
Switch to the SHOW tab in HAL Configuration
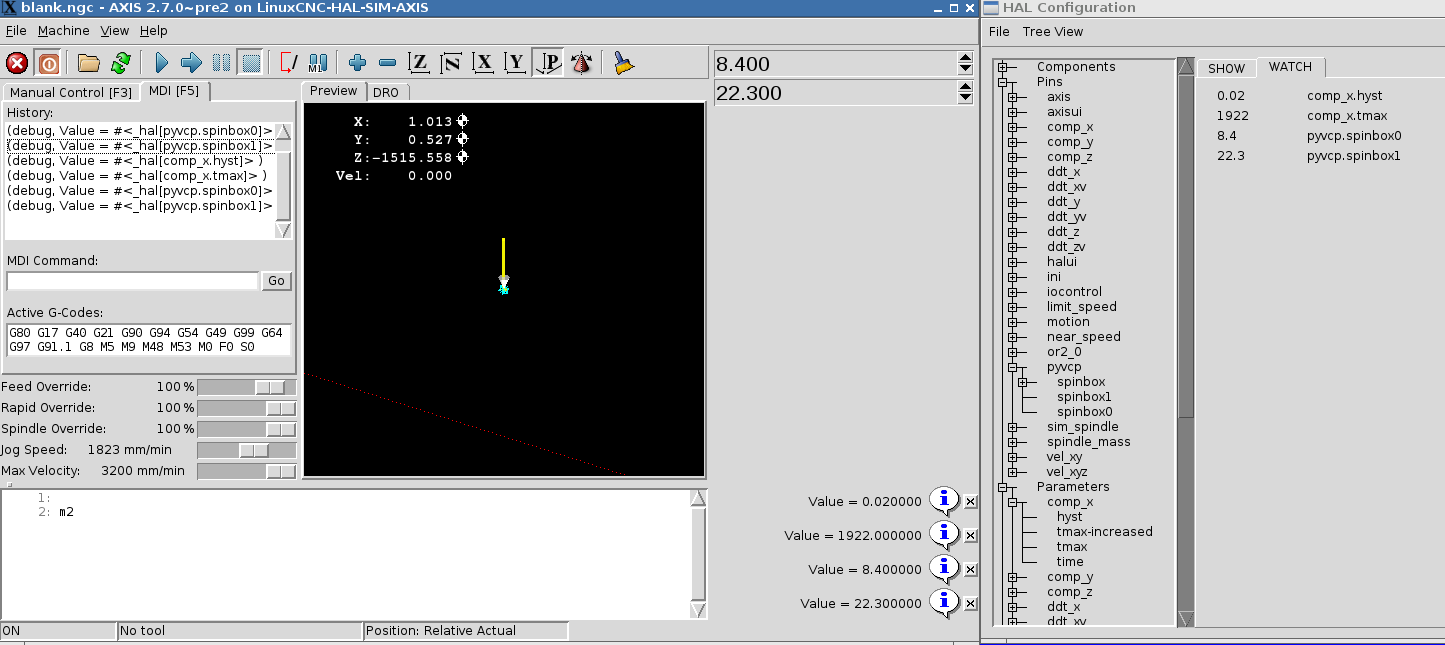coord(1227,68)
